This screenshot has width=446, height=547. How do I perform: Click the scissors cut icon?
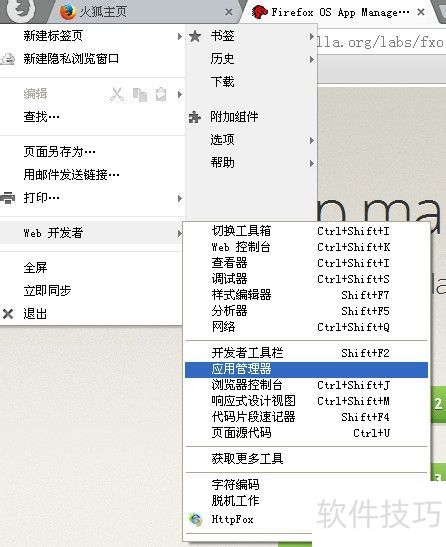click(x=117, y=94)
